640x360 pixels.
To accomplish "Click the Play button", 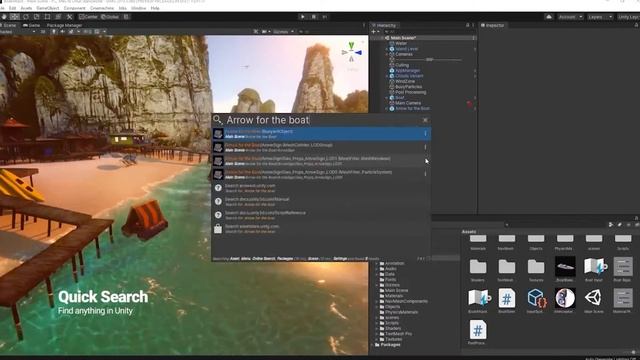I will click(302, 17).
